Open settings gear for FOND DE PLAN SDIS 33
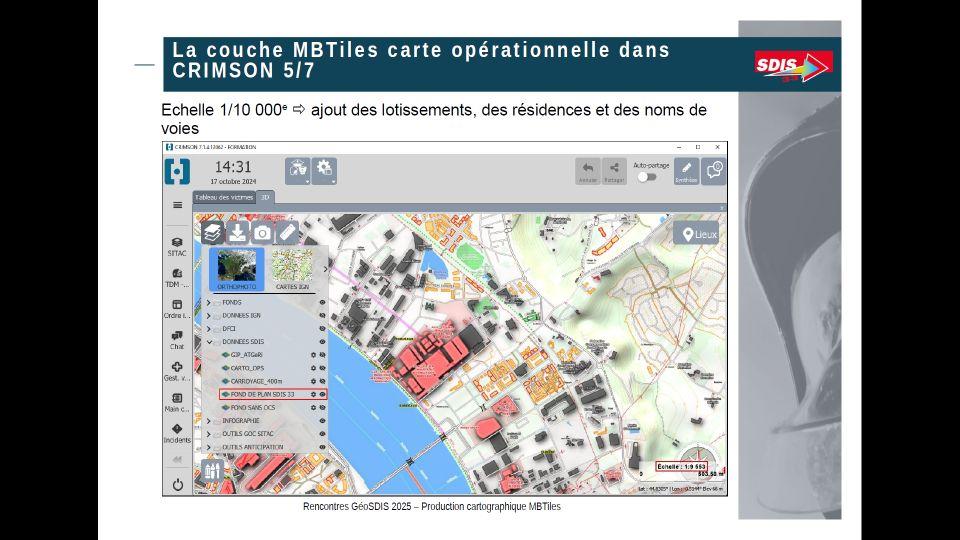Screen dimensions: 960x540 313,394
